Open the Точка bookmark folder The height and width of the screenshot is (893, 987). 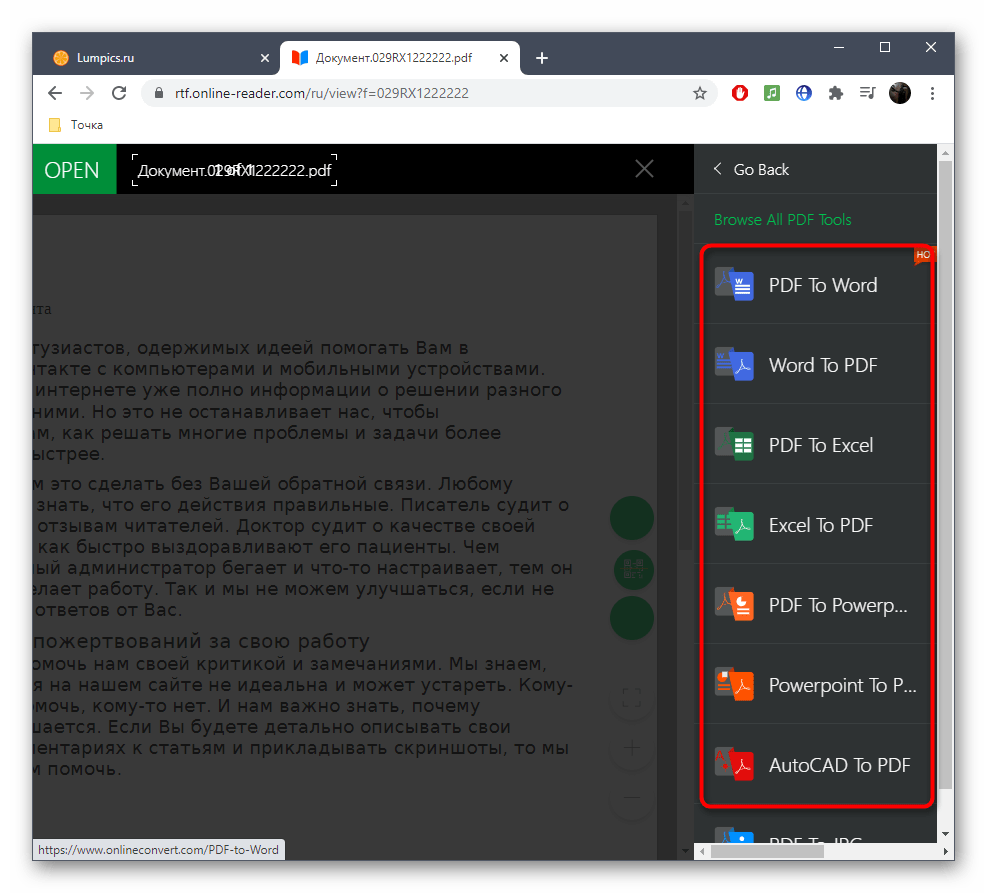pos(76,125)
